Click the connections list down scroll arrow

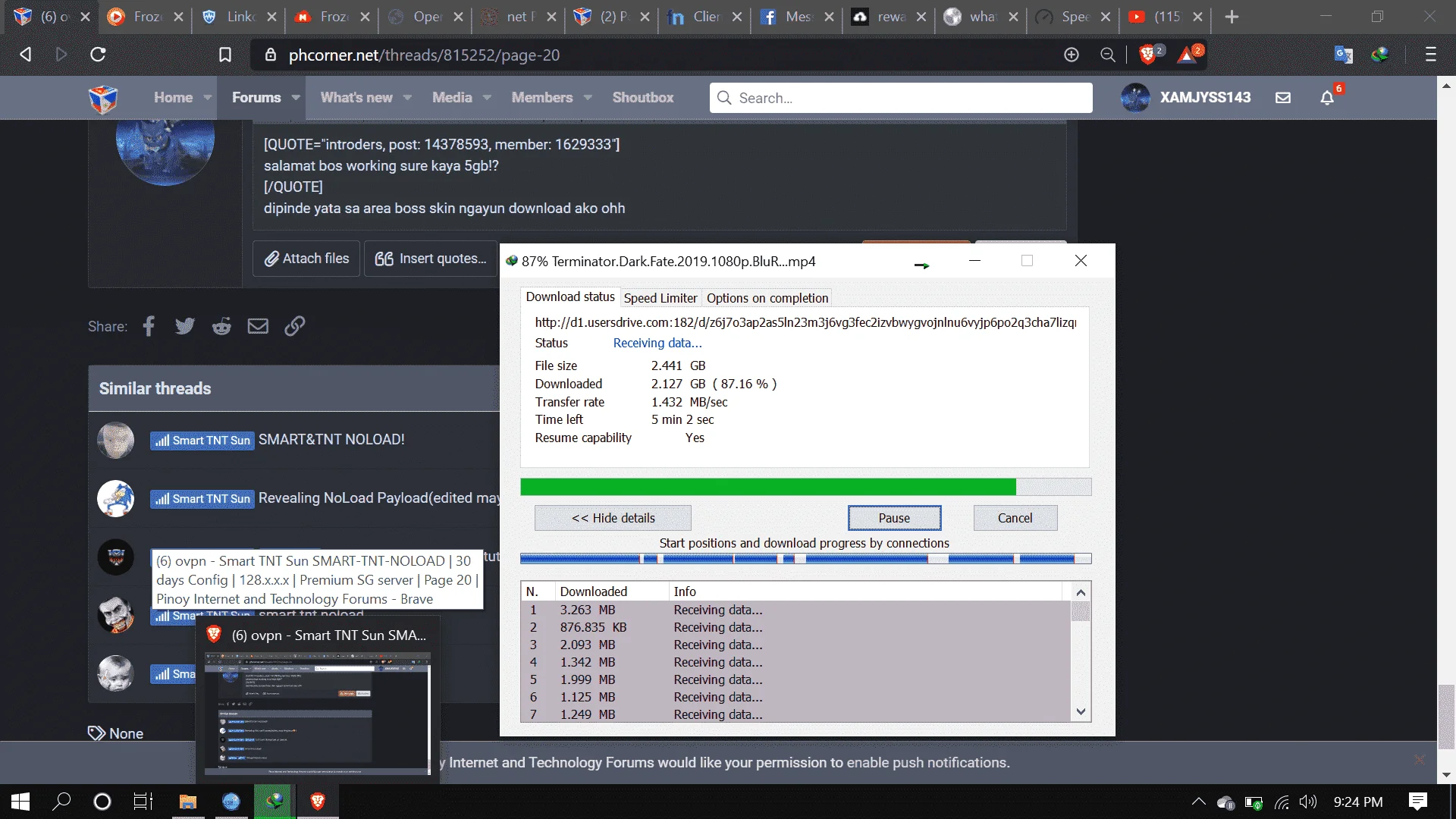click(x=1081, y=712)
